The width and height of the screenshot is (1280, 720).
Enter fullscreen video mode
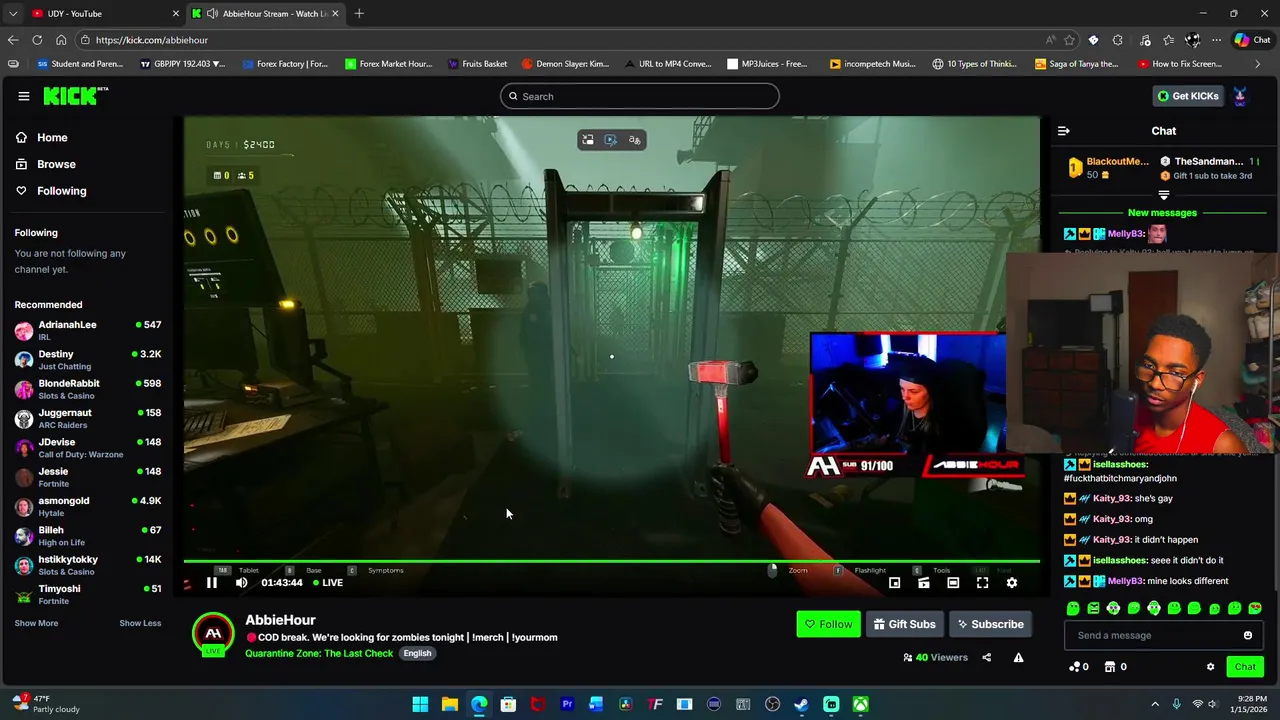[x=982, y=583]
